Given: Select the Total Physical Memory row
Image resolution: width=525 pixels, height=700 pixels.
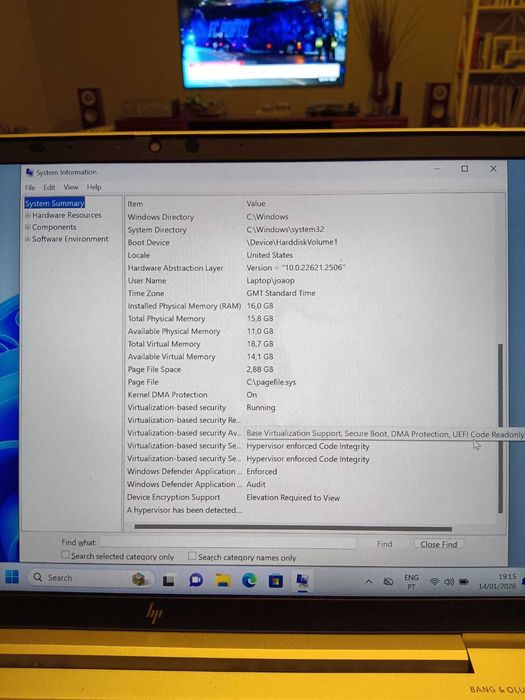Looking at the screenshot, I should click(312, 319).
